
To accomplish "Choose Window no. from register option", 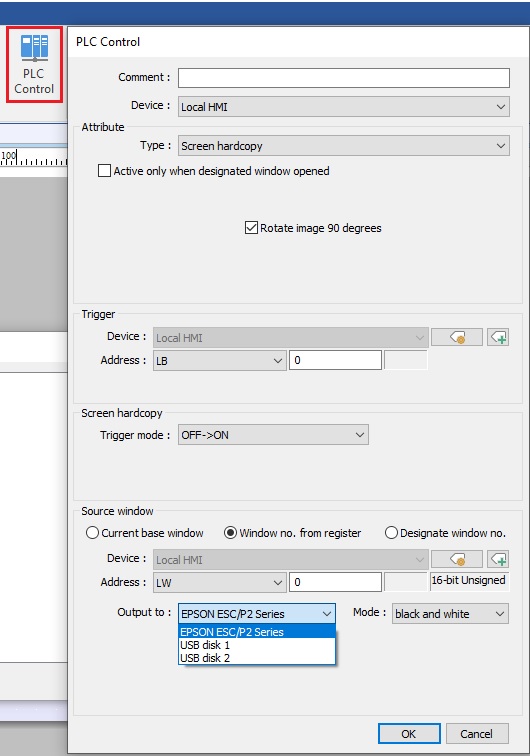I will tap(231, 533).
